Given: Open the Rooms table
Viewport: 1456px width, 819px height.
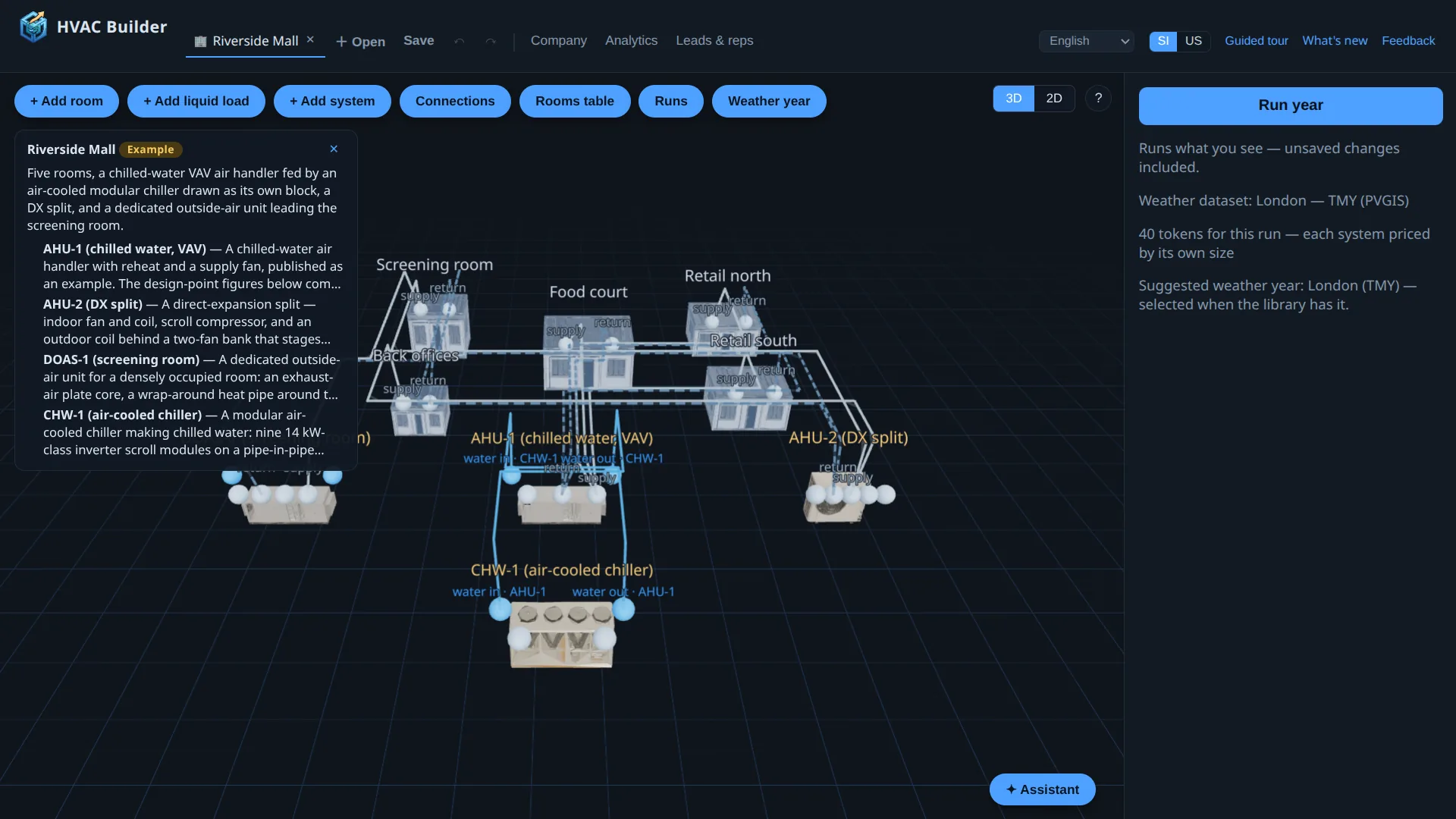Looking at the screenshot, I should [575, 101].
